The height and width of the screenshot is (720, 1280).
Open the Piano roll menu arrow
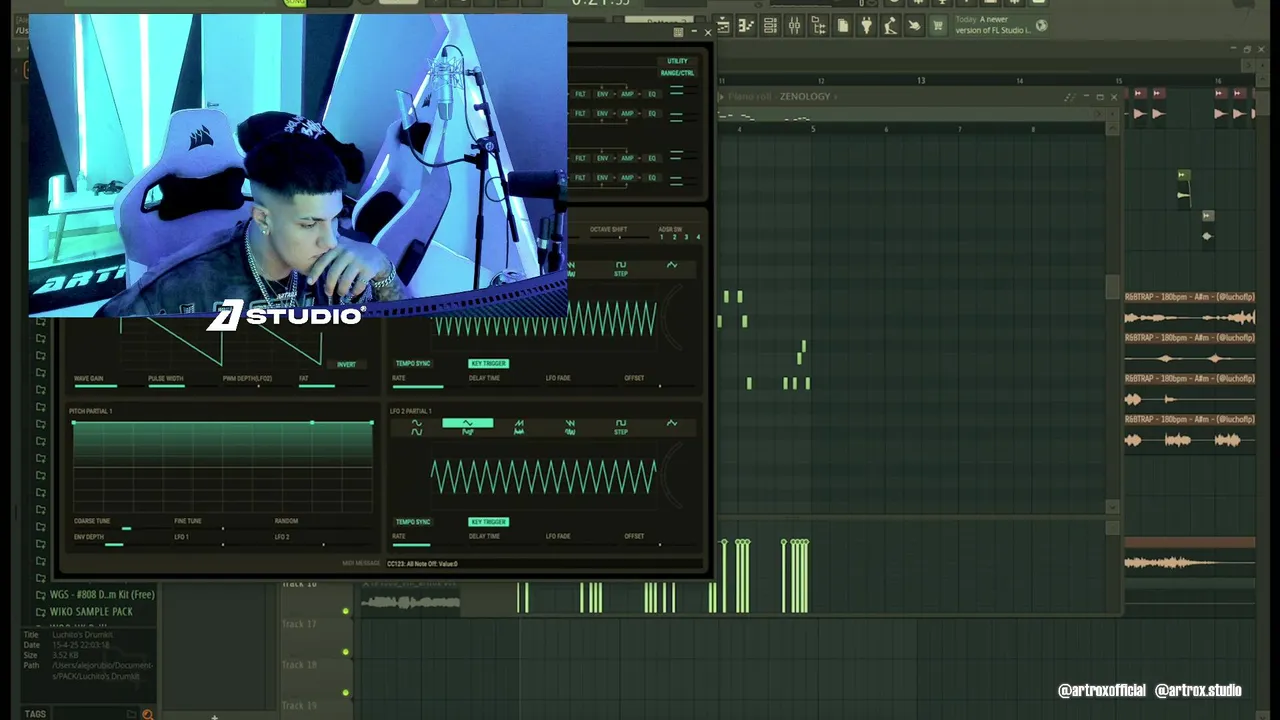click(721, 97)
